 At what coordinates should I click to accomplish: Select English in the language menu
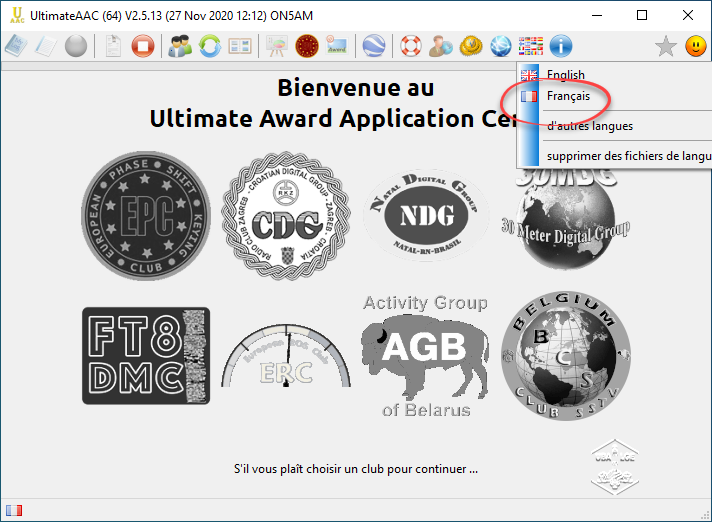(x=614, y=74)
